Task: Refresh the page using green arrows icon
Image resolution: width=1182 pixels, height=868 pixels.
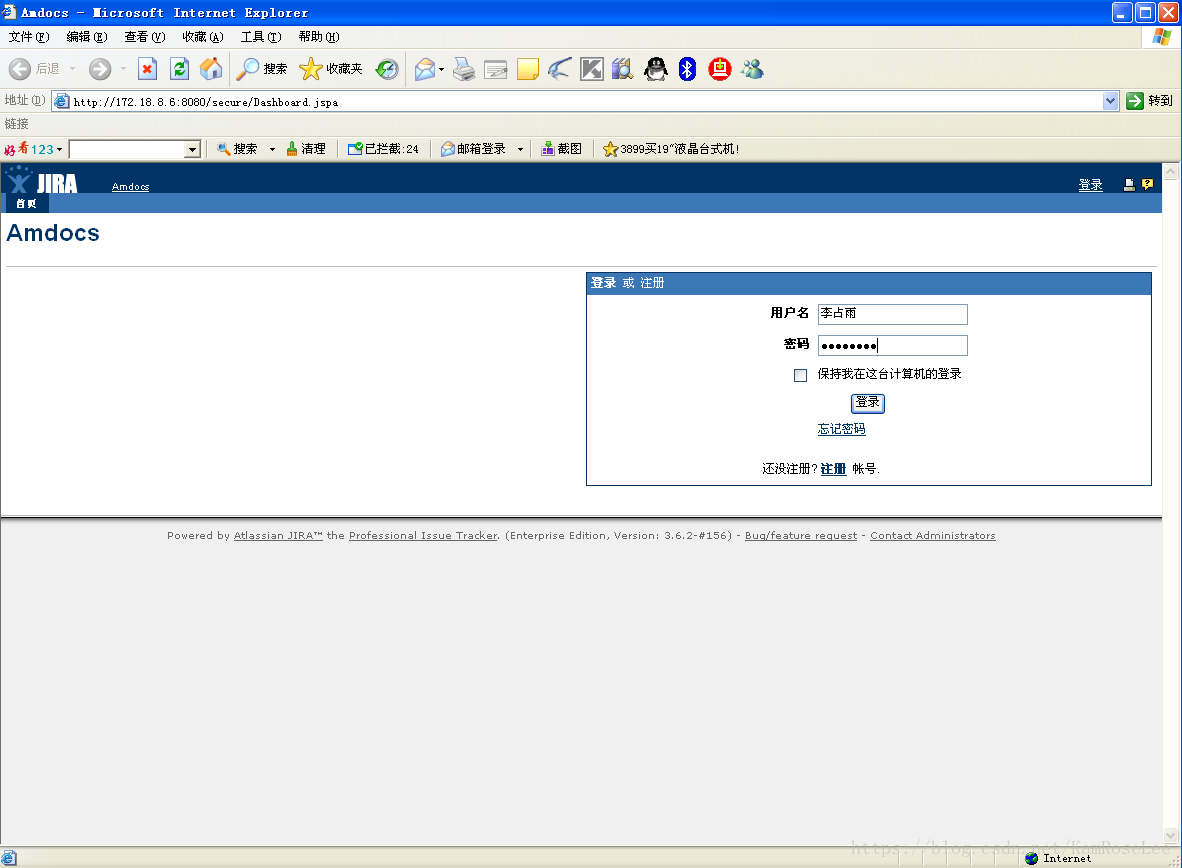Action: [179, 69]
